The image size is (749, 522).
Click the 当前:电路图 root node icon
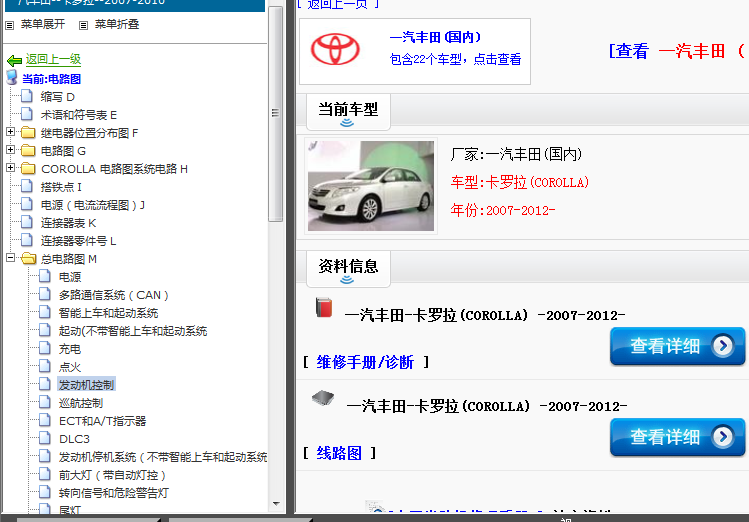click(11, 78)
